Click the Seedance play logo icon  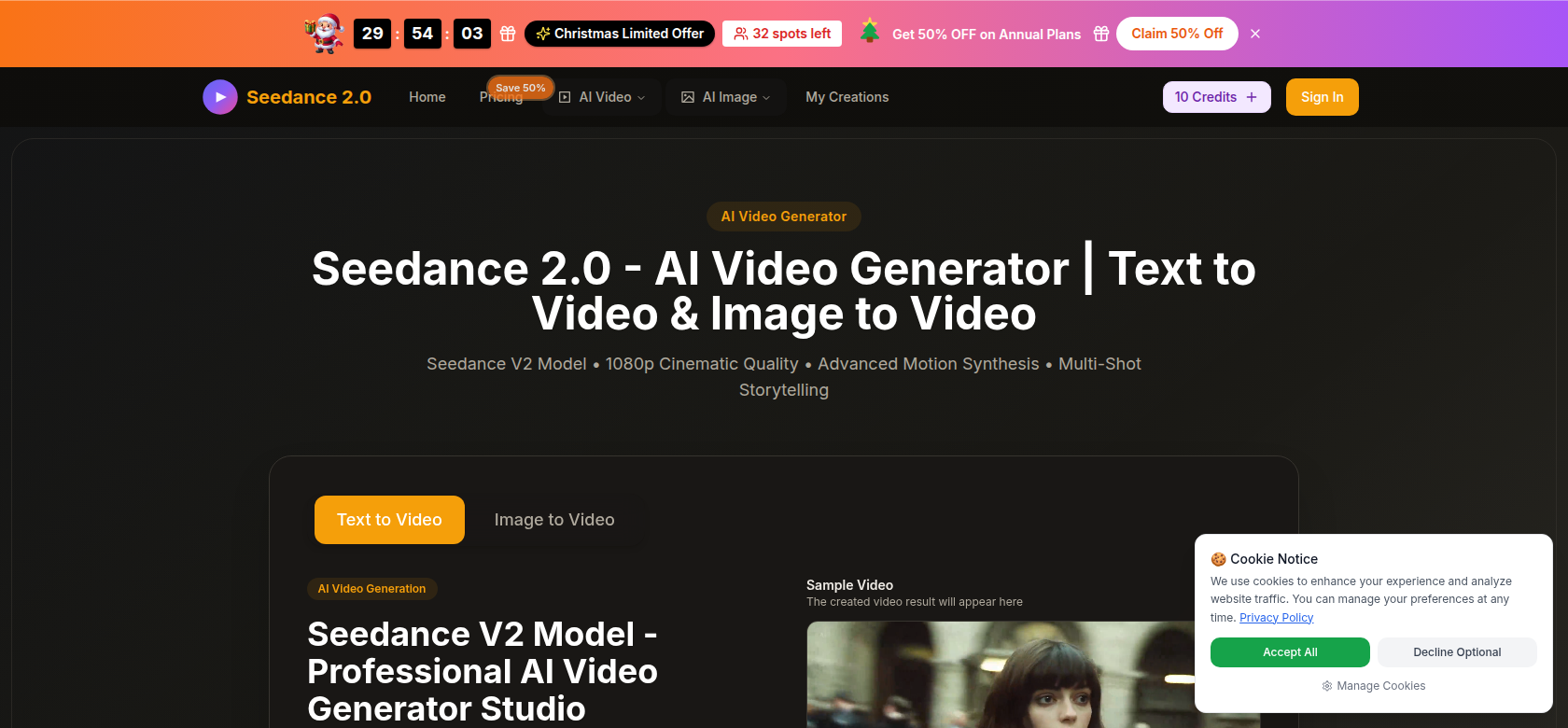click(x=220, y=97)
